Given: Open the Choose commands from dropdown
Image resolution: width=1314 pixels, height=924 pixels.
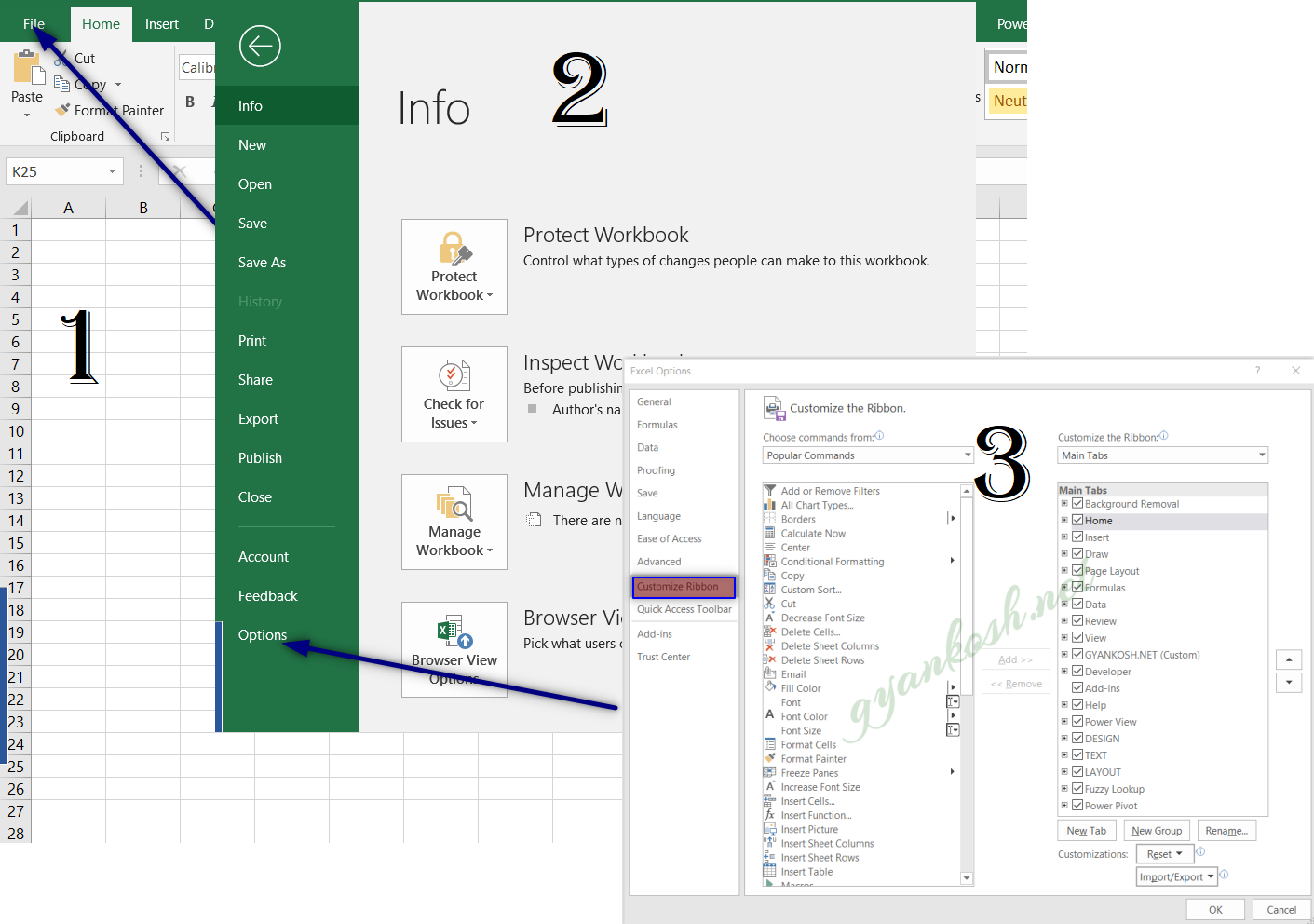Looking at the screenshot, I should pyautogui.click(x=868, y=455).
